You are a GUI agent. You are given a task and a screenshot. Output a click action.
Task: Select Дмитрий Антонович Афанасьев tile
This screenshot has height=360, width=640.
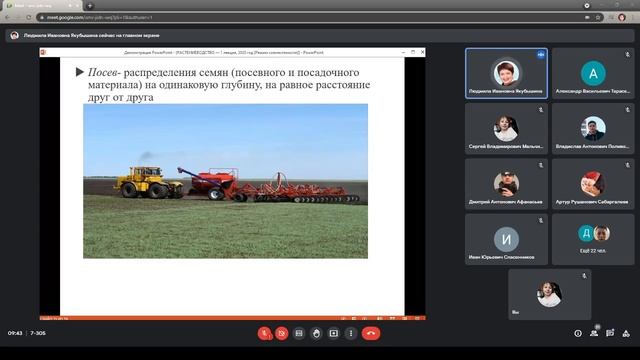pyautogui.click(x=506, y=184)
